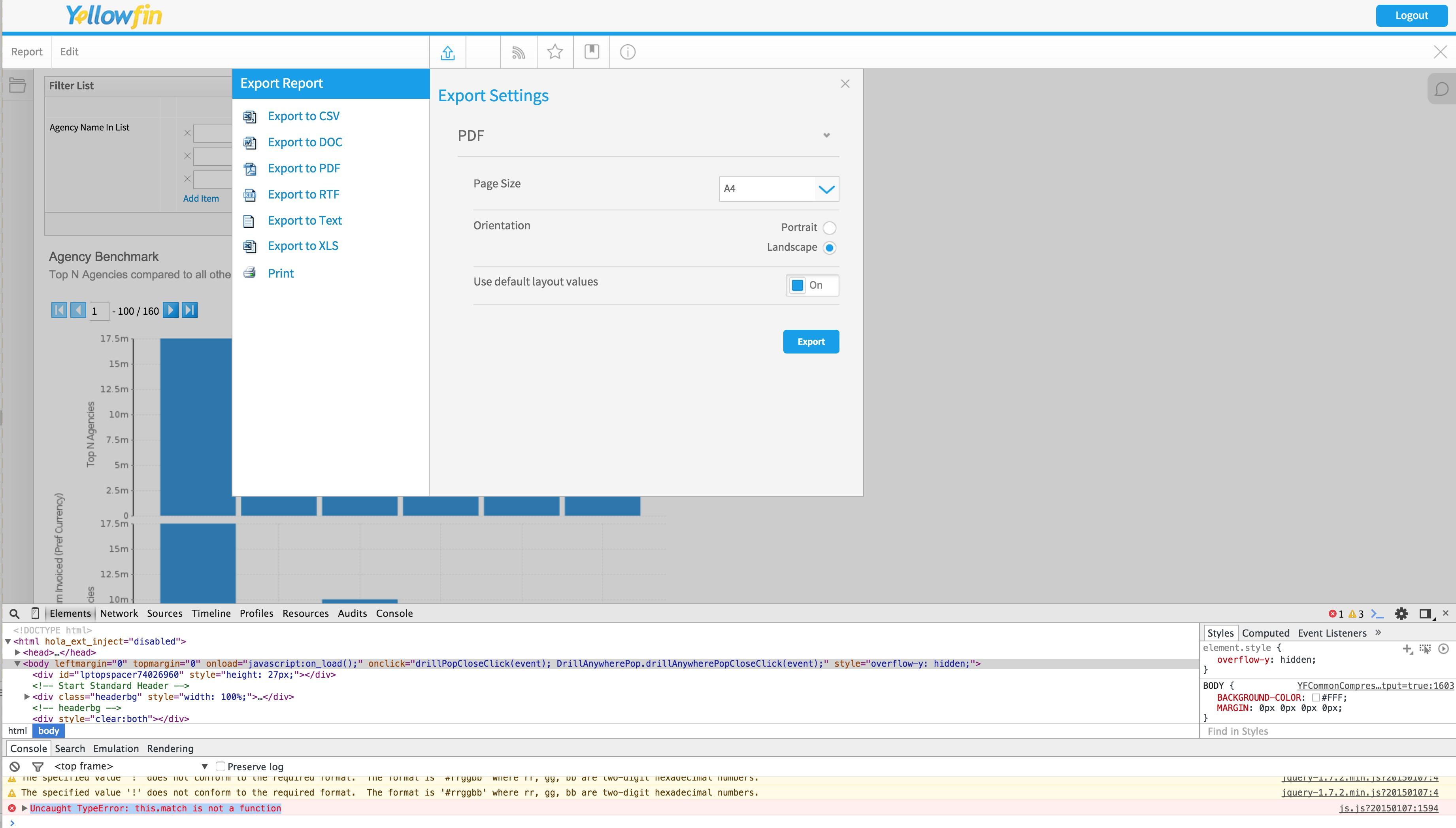Open the Page Size A4 dropdown

pyautogui.click(x=779, y=189)
